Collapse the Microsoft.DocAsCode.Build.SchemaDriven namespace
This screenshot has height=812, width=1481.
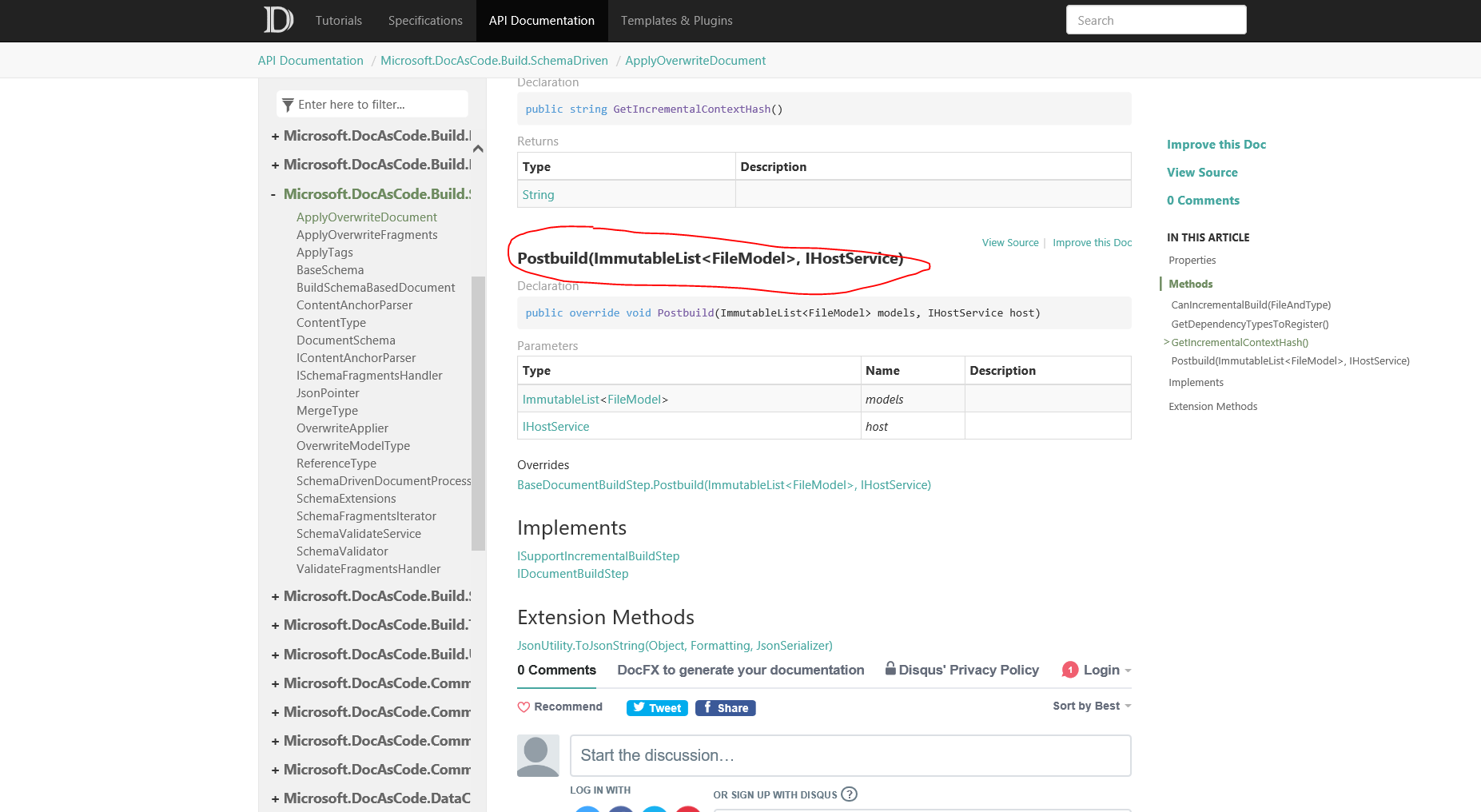(274, 193)
